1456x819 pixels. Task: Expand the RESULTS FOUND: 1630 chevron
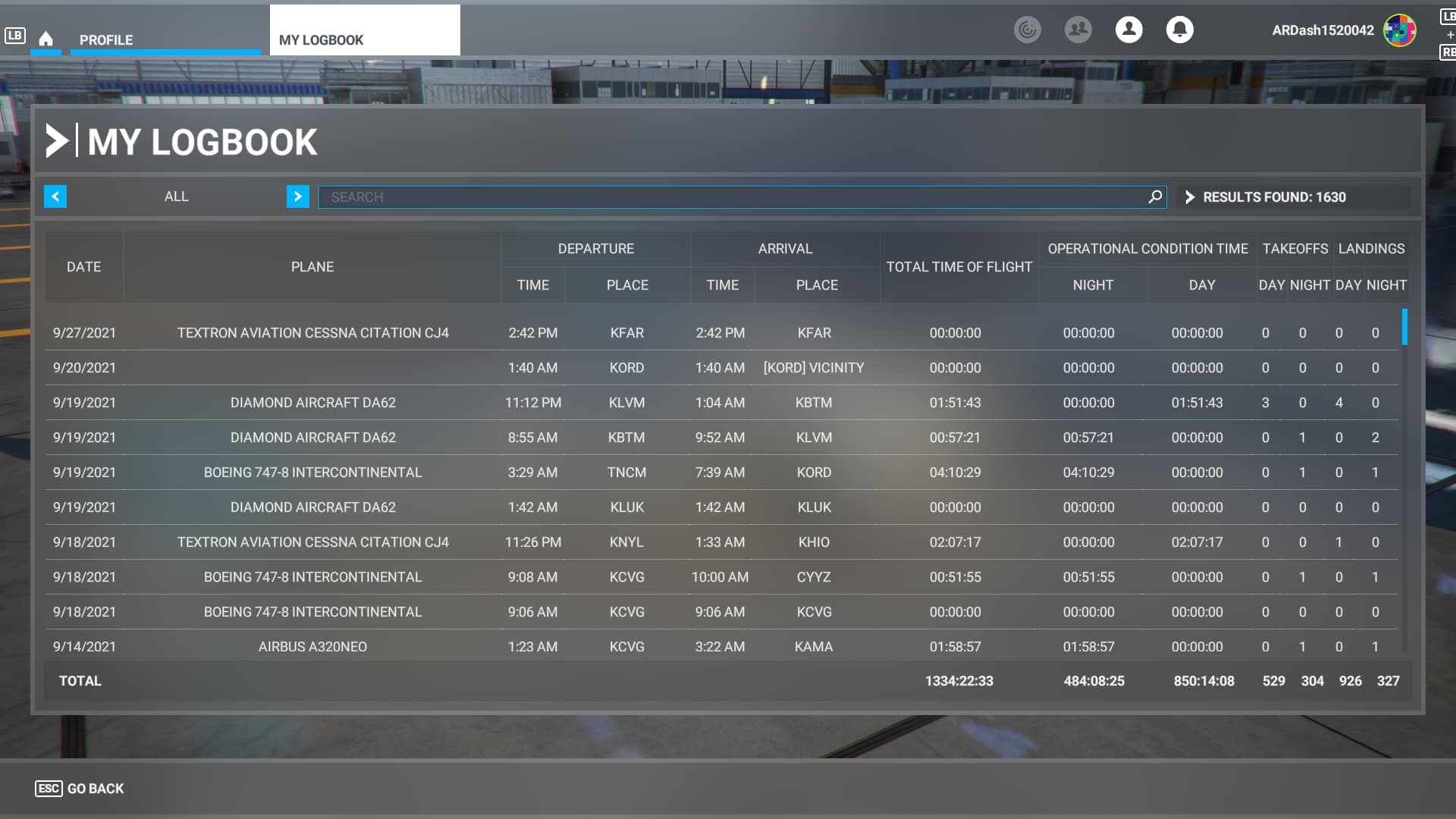click(1190, 197)
